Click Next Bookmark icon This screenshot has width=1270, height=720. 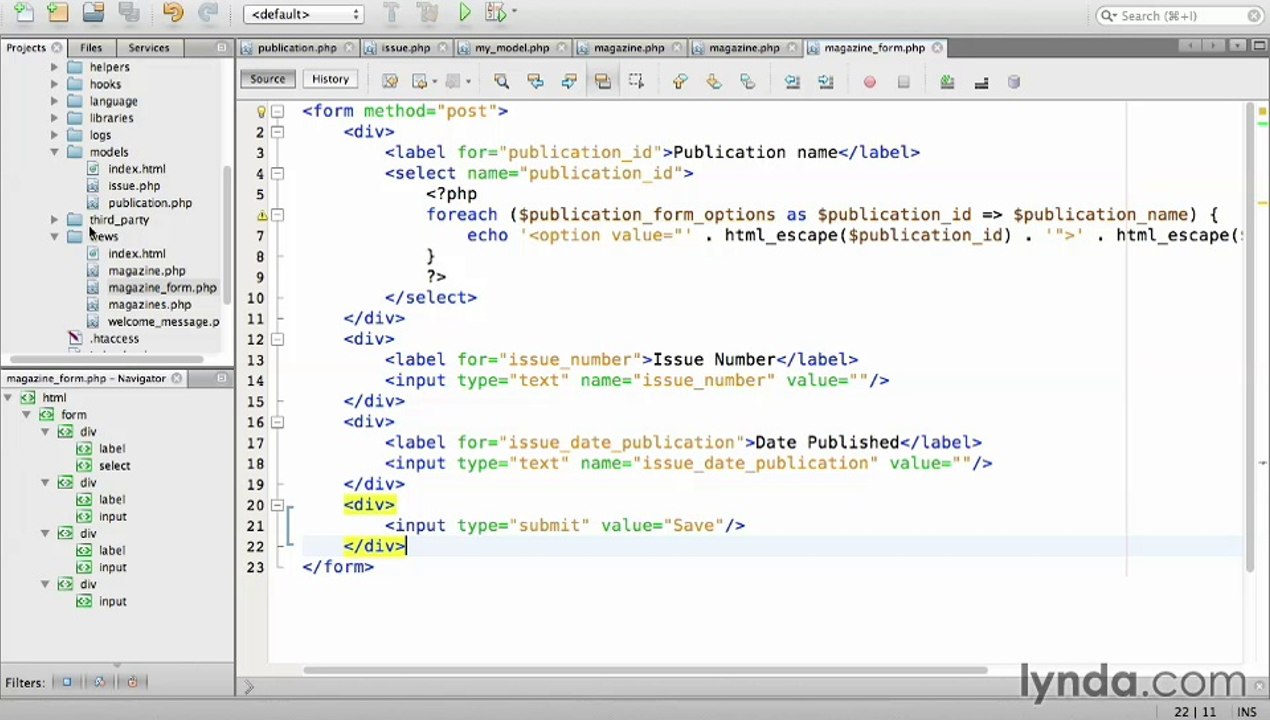click(x=714, y=81)
